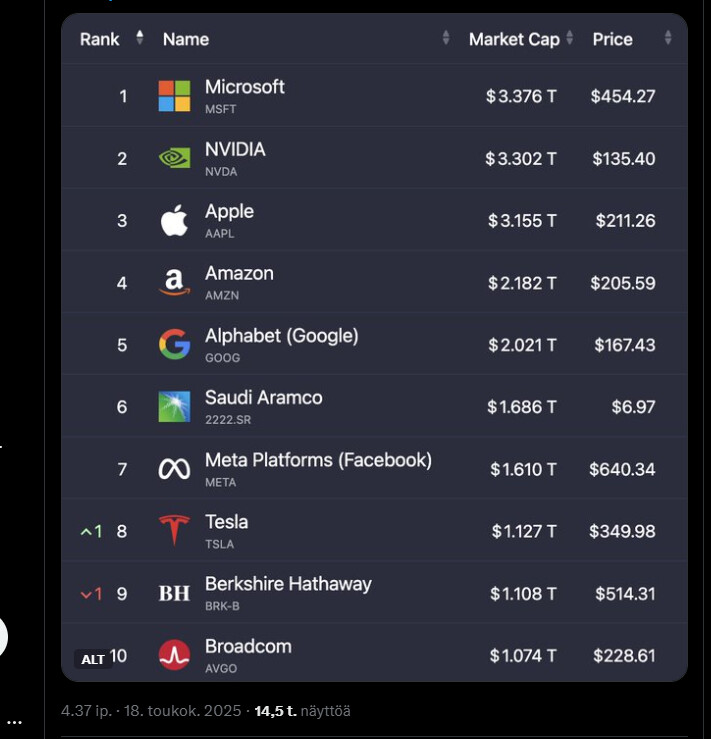Click the MSFT ticker symbol

coord(221,109)
